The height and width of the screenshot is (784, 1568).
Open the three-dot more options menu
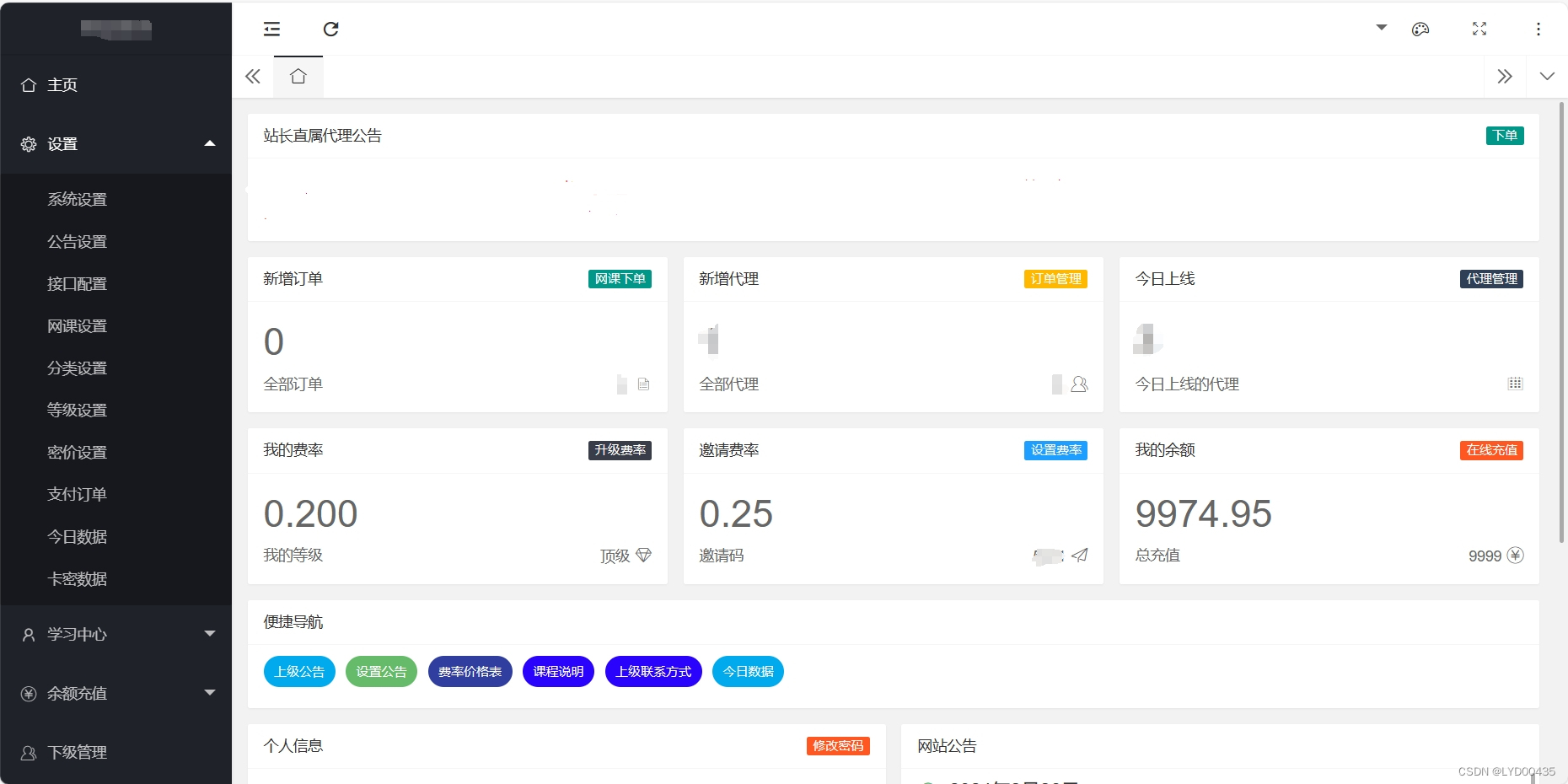(x=1538, y=30)
